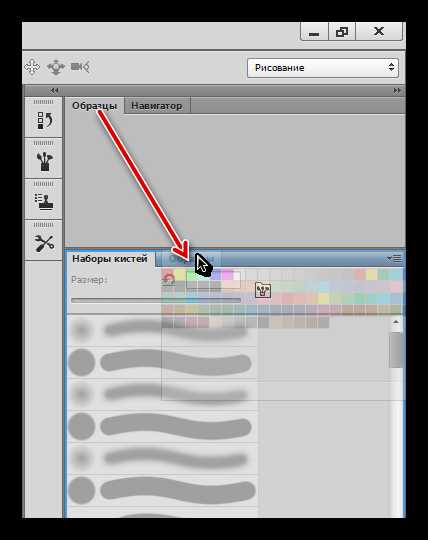Open the Brush Presets panel icon

(x=44, y=162)
